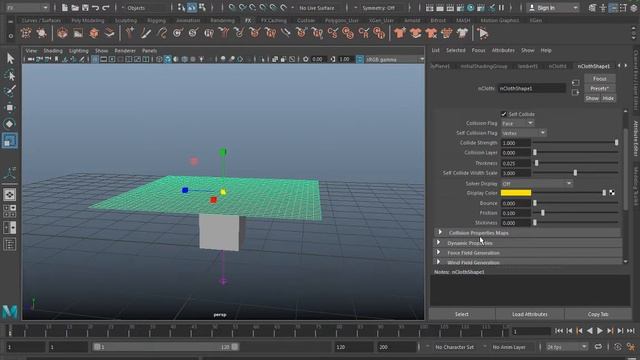Viewport: 640px width, 360px height.
Task: Activate the Lasso select tool
Action: [10, 76]
